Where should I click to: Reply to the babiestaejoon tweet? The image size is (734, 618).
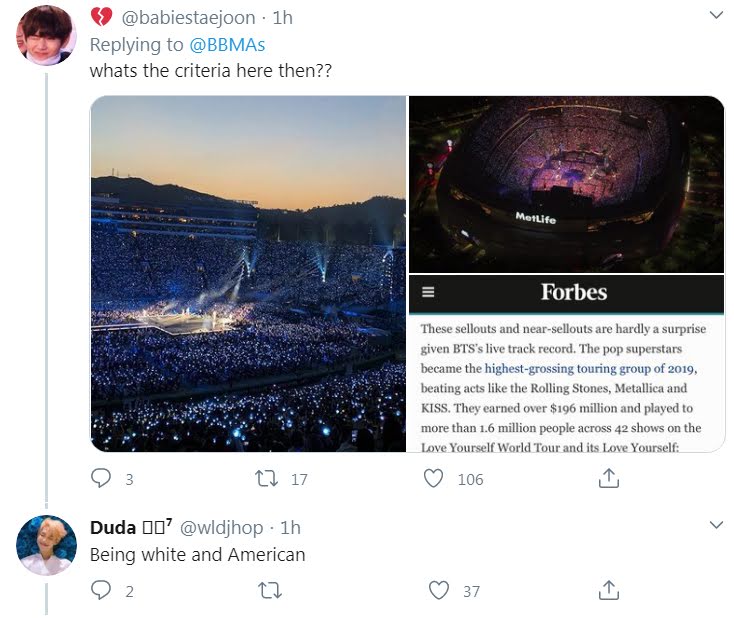(101, 479)
